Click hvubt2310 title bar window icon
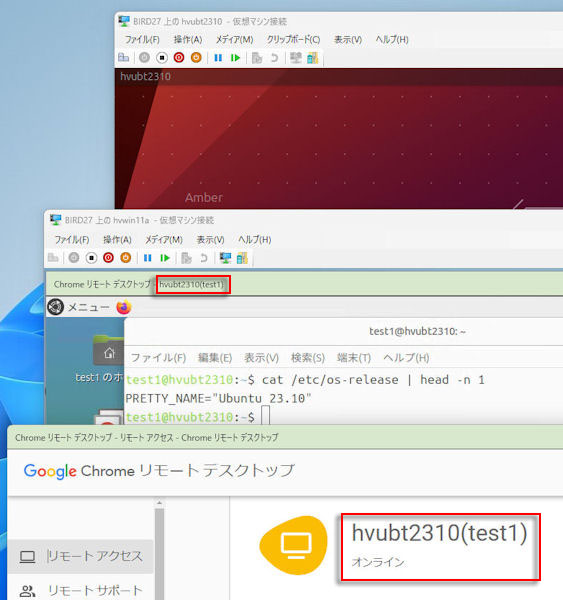Viewport: 563px width, 600px height. point(124,21)
